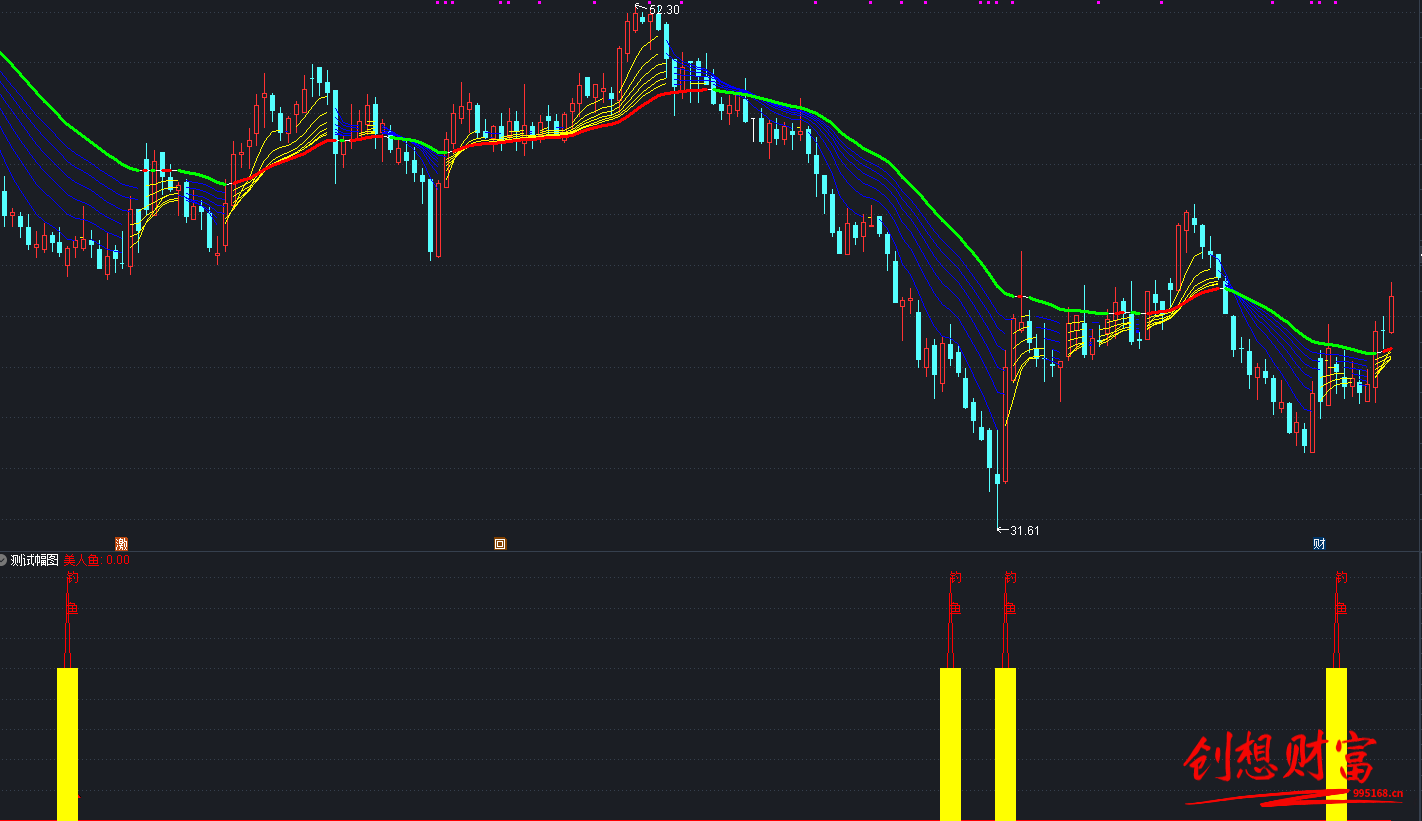Click the 创想财富 red watermark logo
Viewport: 1422px width, 821px height.
[x=1280, y=760]
